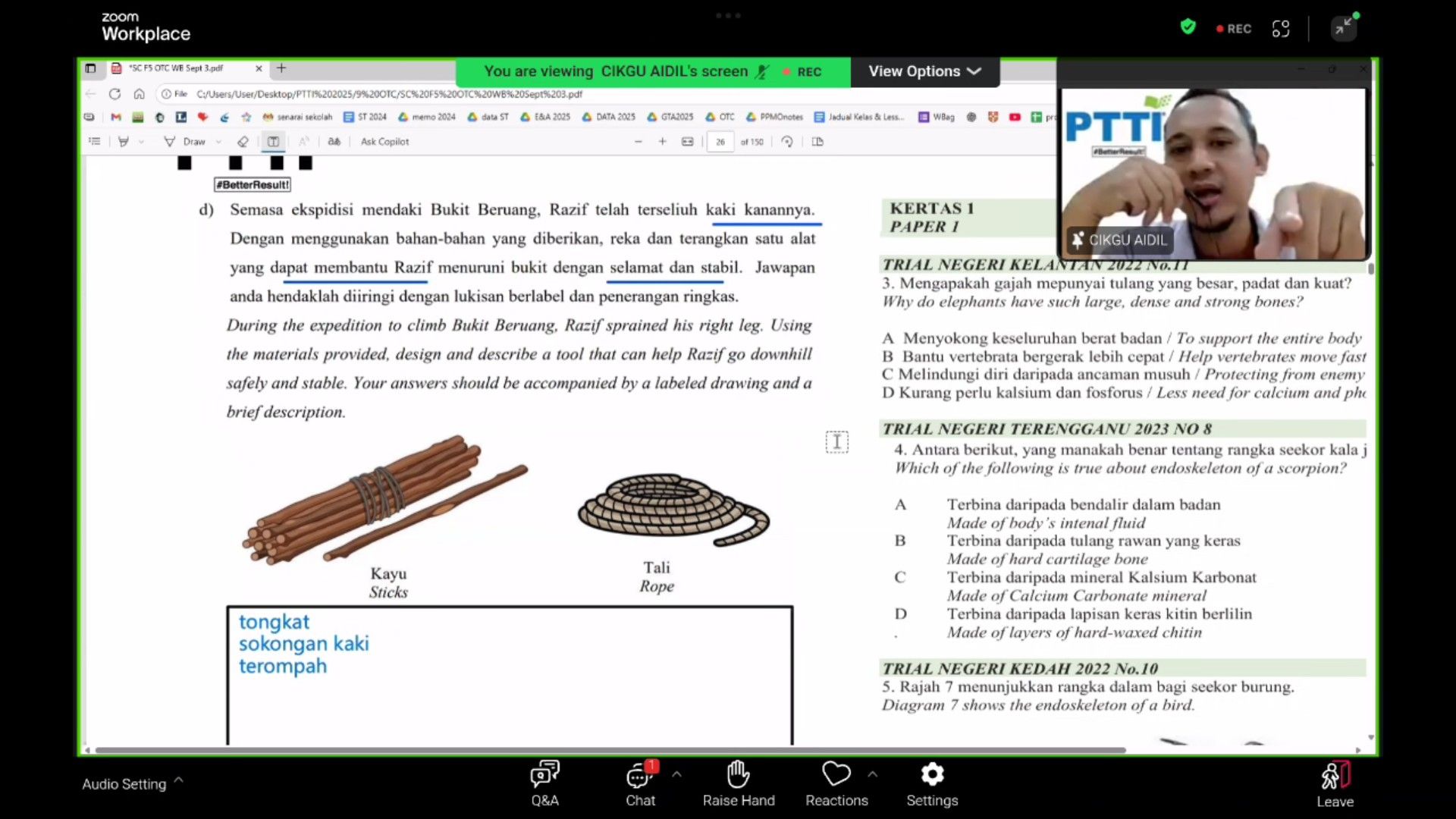
Task: Open the translate icon in PDF toolbar
Action: point(334,142)
